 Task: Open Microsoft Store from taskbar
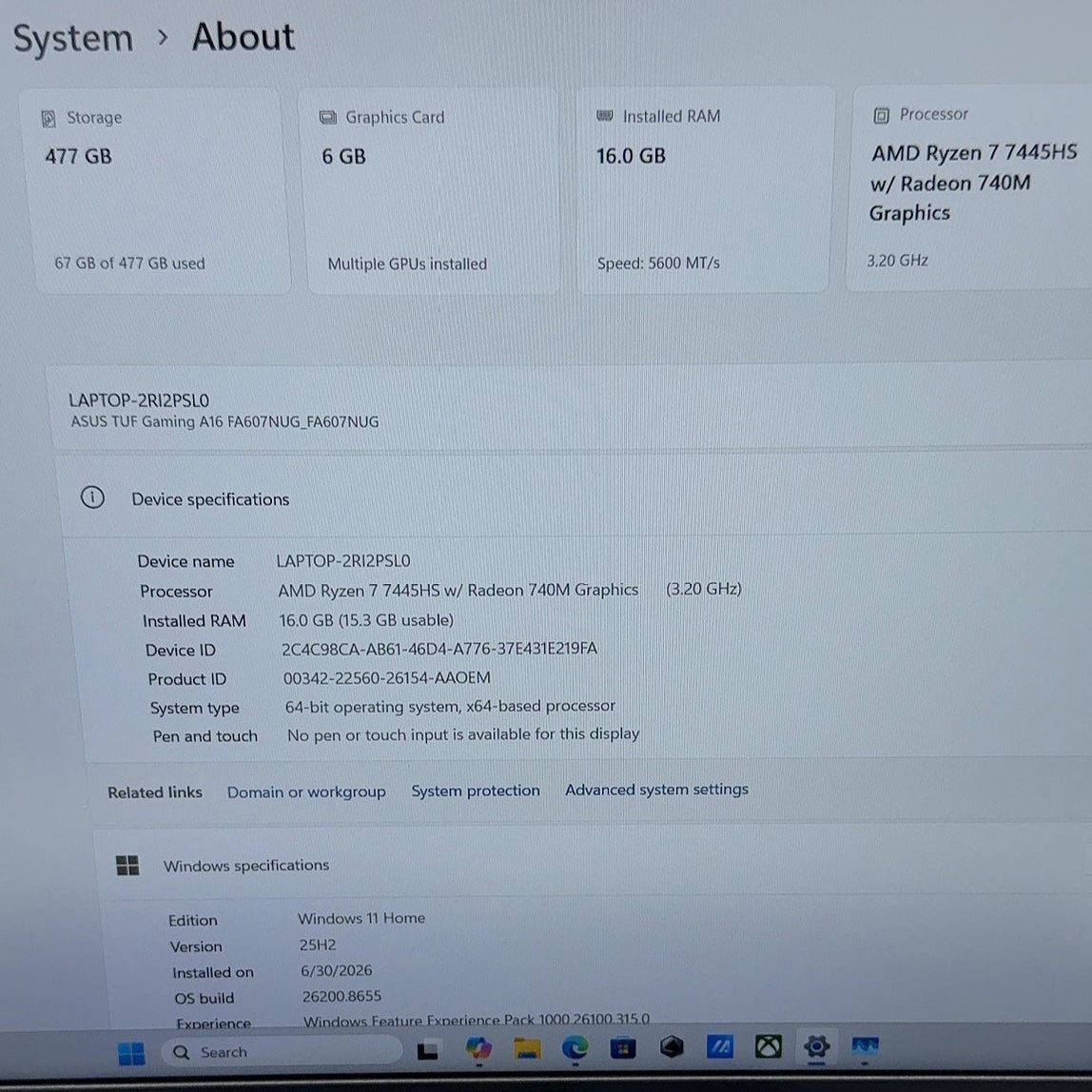point(623,1047)
